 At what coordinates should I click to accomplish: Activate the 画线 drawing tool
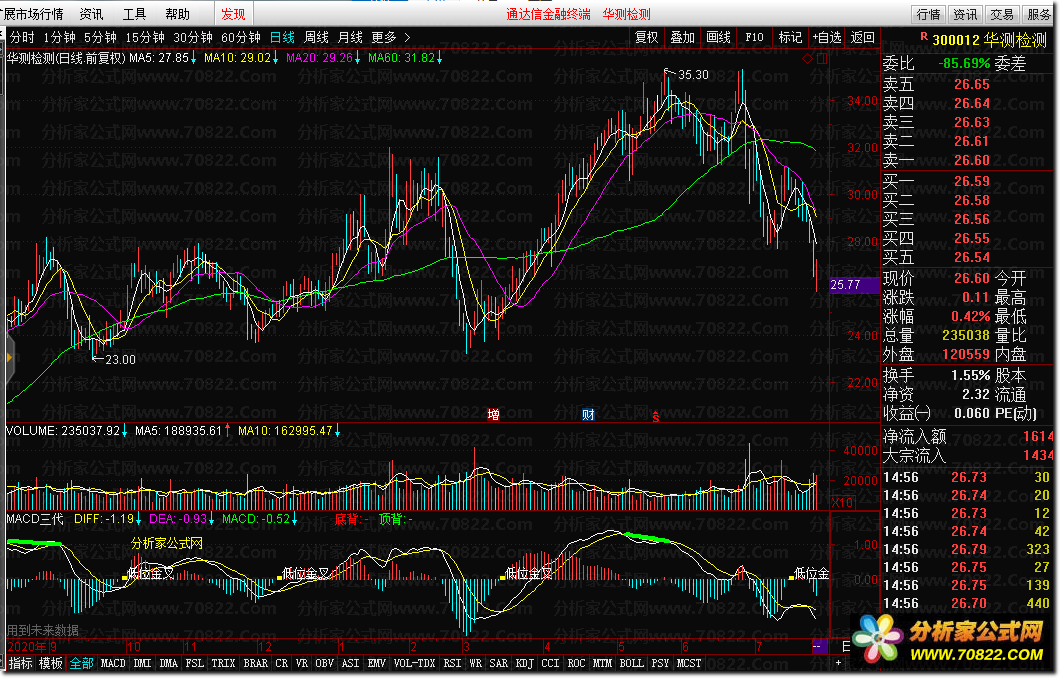point(718,37)
